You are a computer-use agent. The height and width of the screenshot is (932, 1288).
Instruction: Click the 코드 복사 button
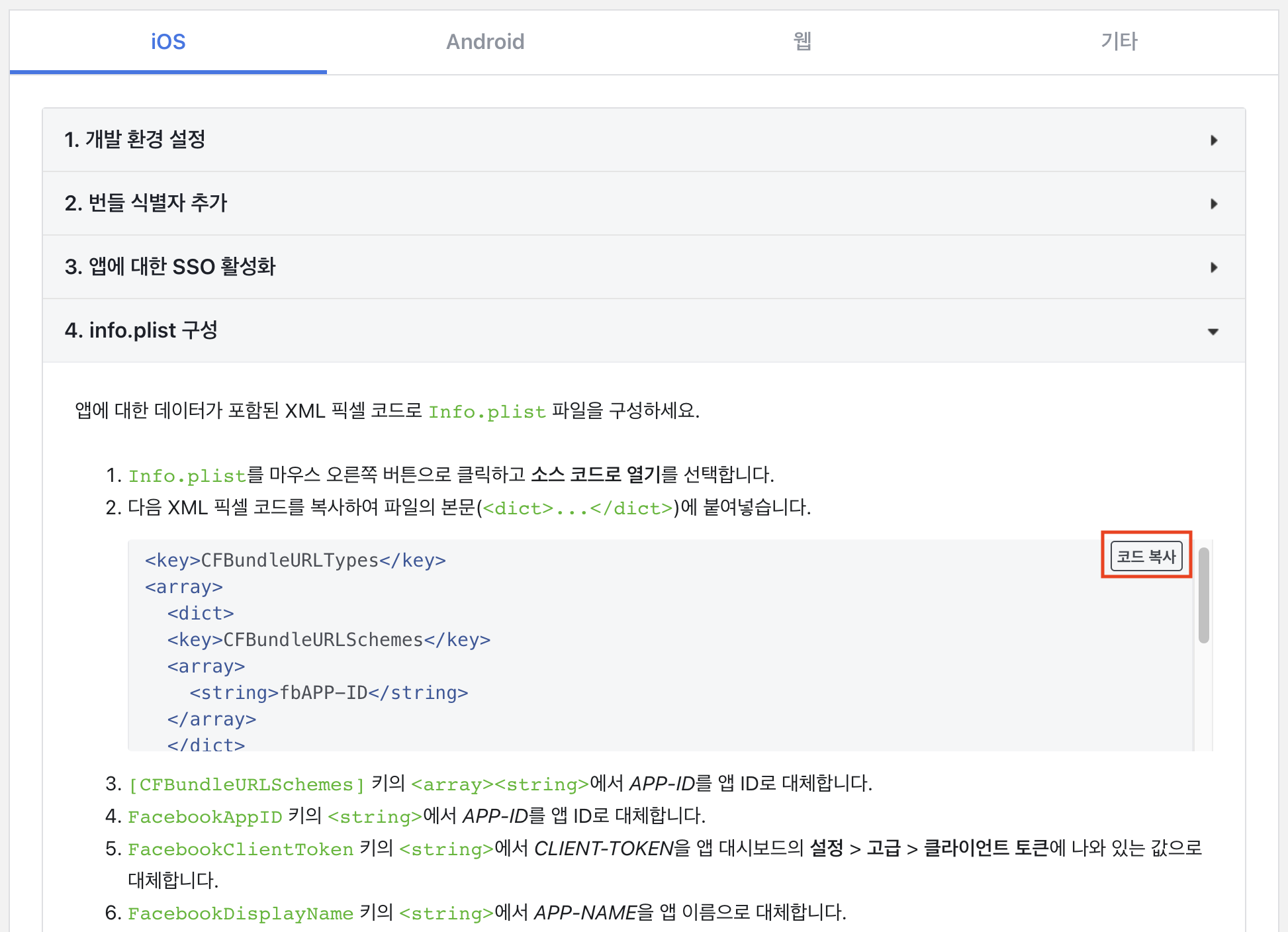pyautogui.click(x=1146, y=556)
